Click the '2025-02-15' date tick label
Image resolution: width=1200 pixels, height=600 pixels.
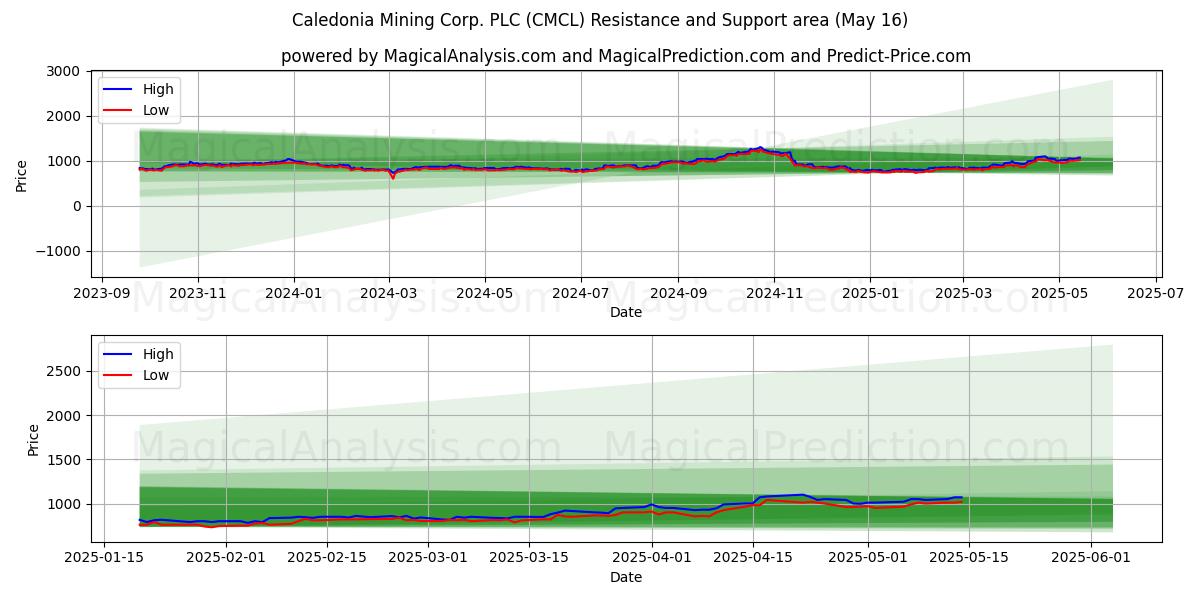(x=327, y=560)
